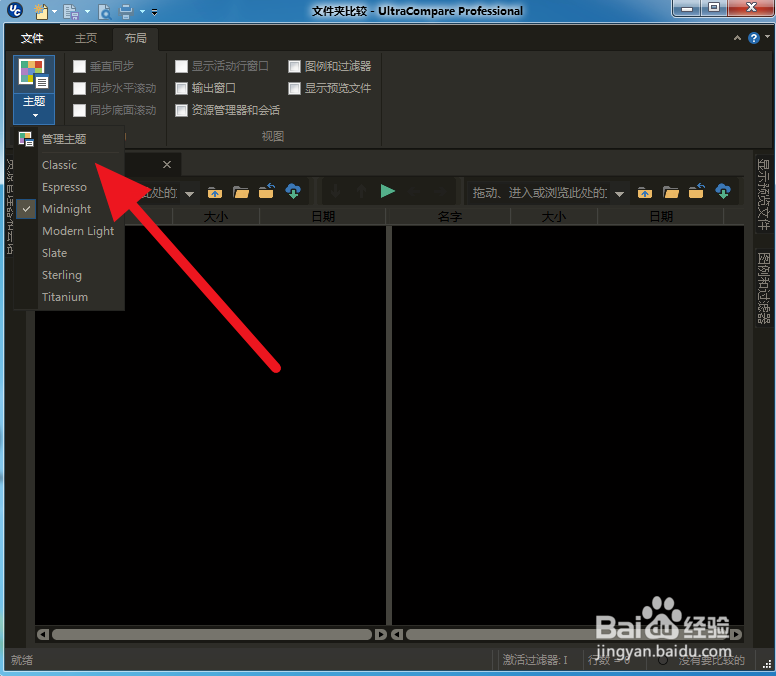Choose the Titanium theme
Image resolution: width=776 pixels, height=676 pixels.
point(69,297)
